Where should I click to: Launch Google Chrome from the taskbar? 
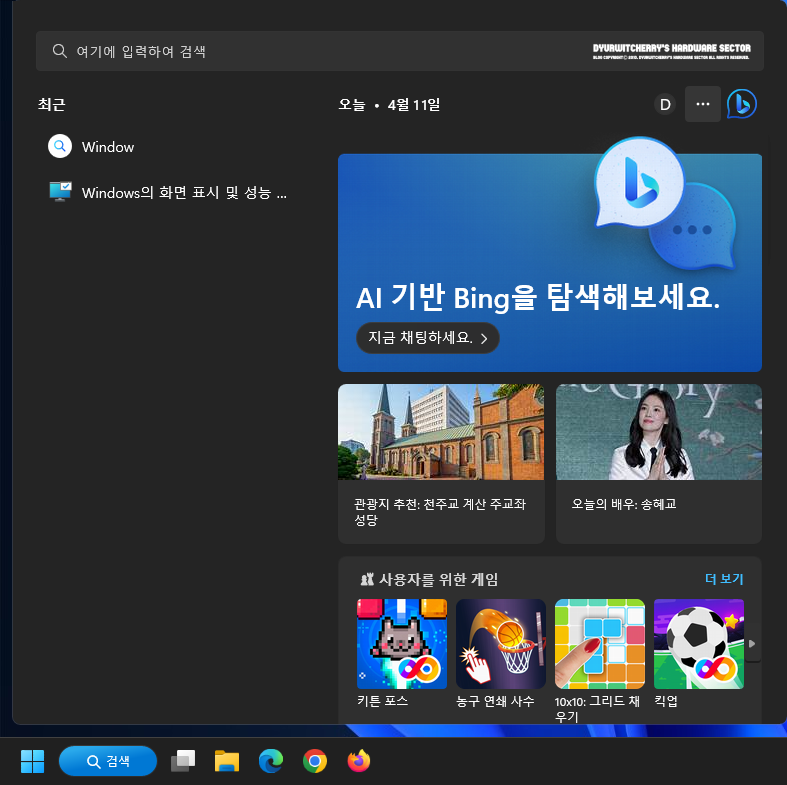click(315, 761)
